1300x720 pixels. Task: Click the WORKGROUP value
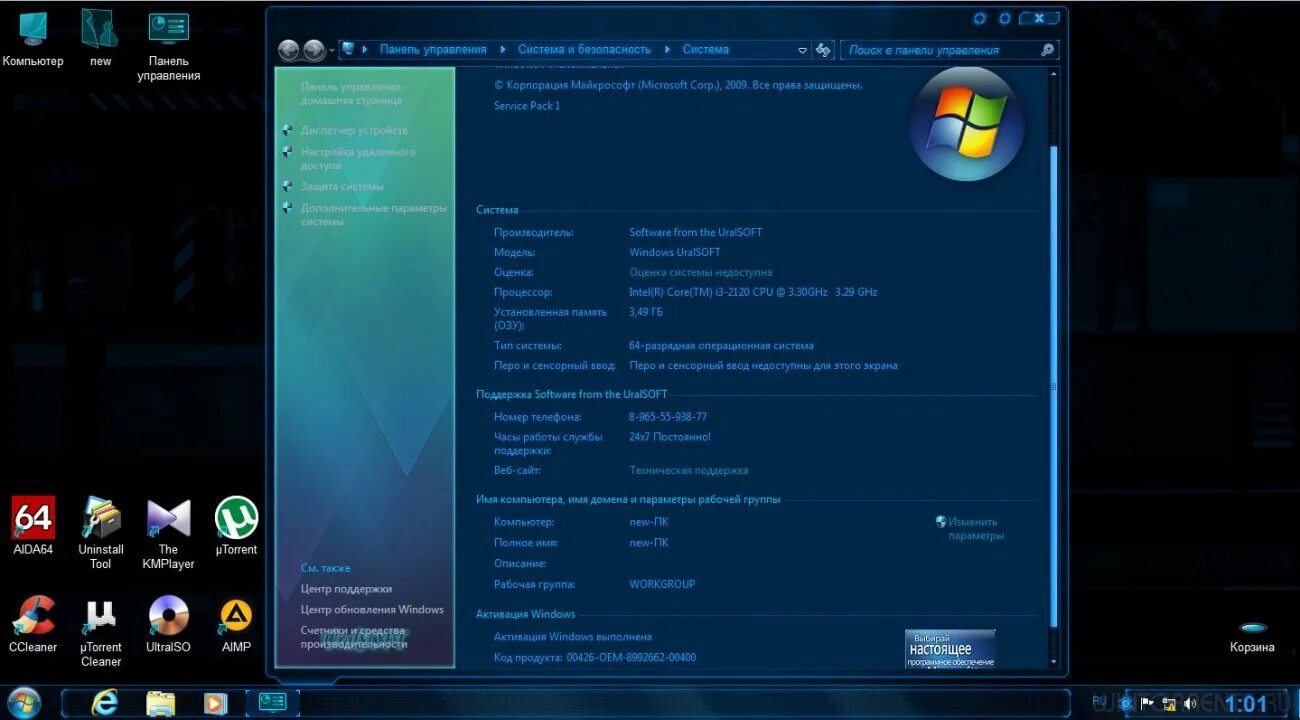click(x=662, y=584)
